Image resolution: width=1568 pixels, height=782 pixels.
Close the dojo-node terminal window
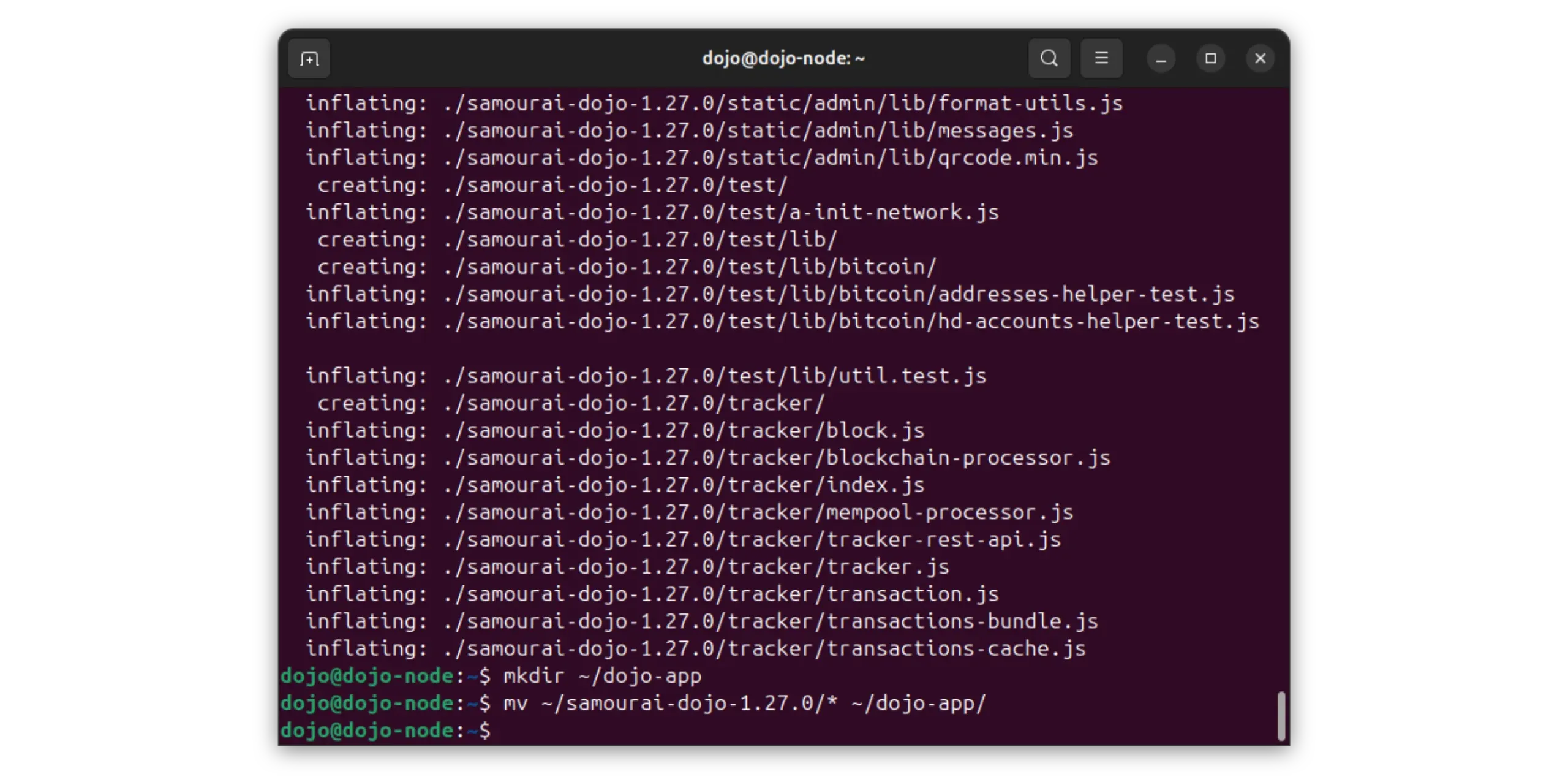point(1260,59)
